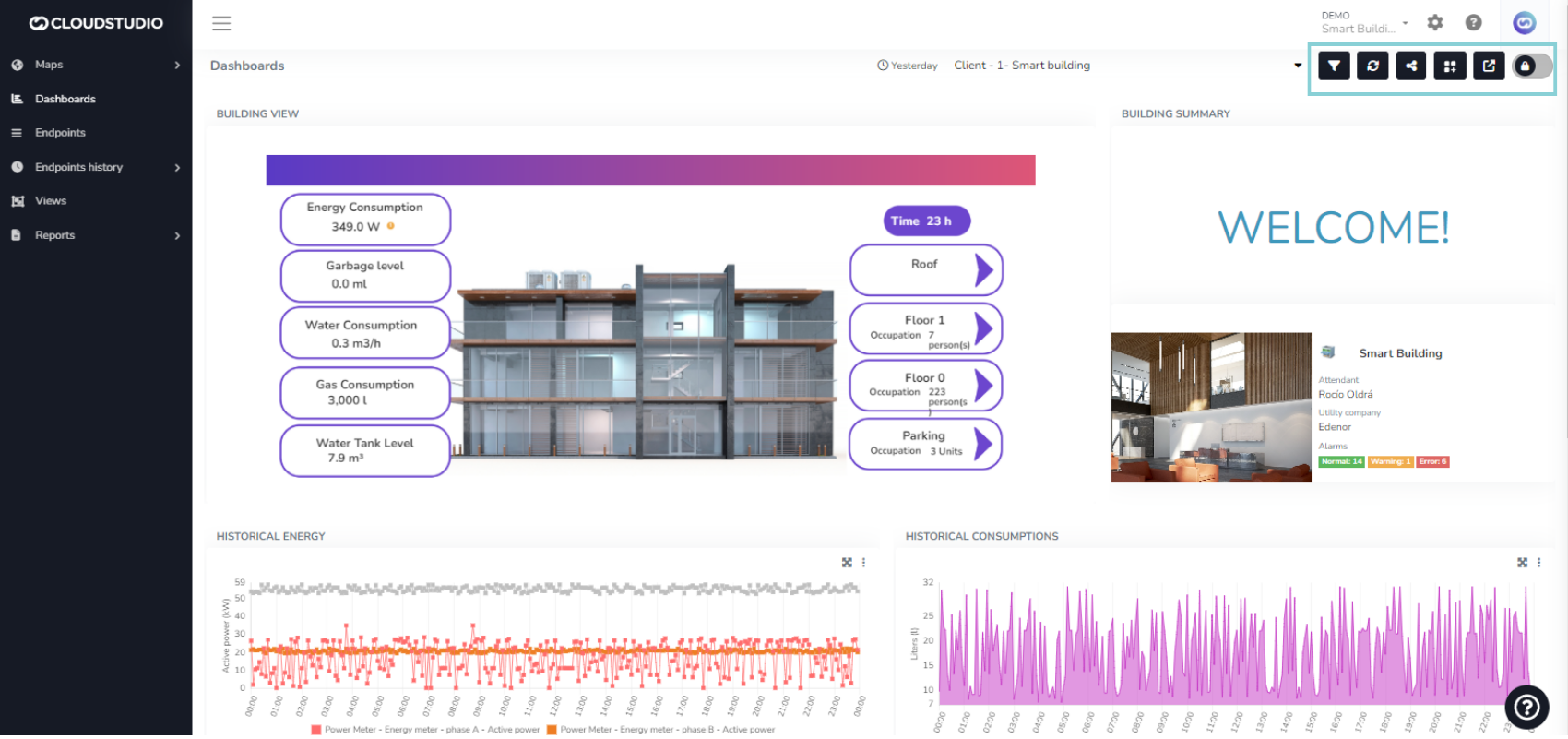Click the Gas Consumption card

365,392
